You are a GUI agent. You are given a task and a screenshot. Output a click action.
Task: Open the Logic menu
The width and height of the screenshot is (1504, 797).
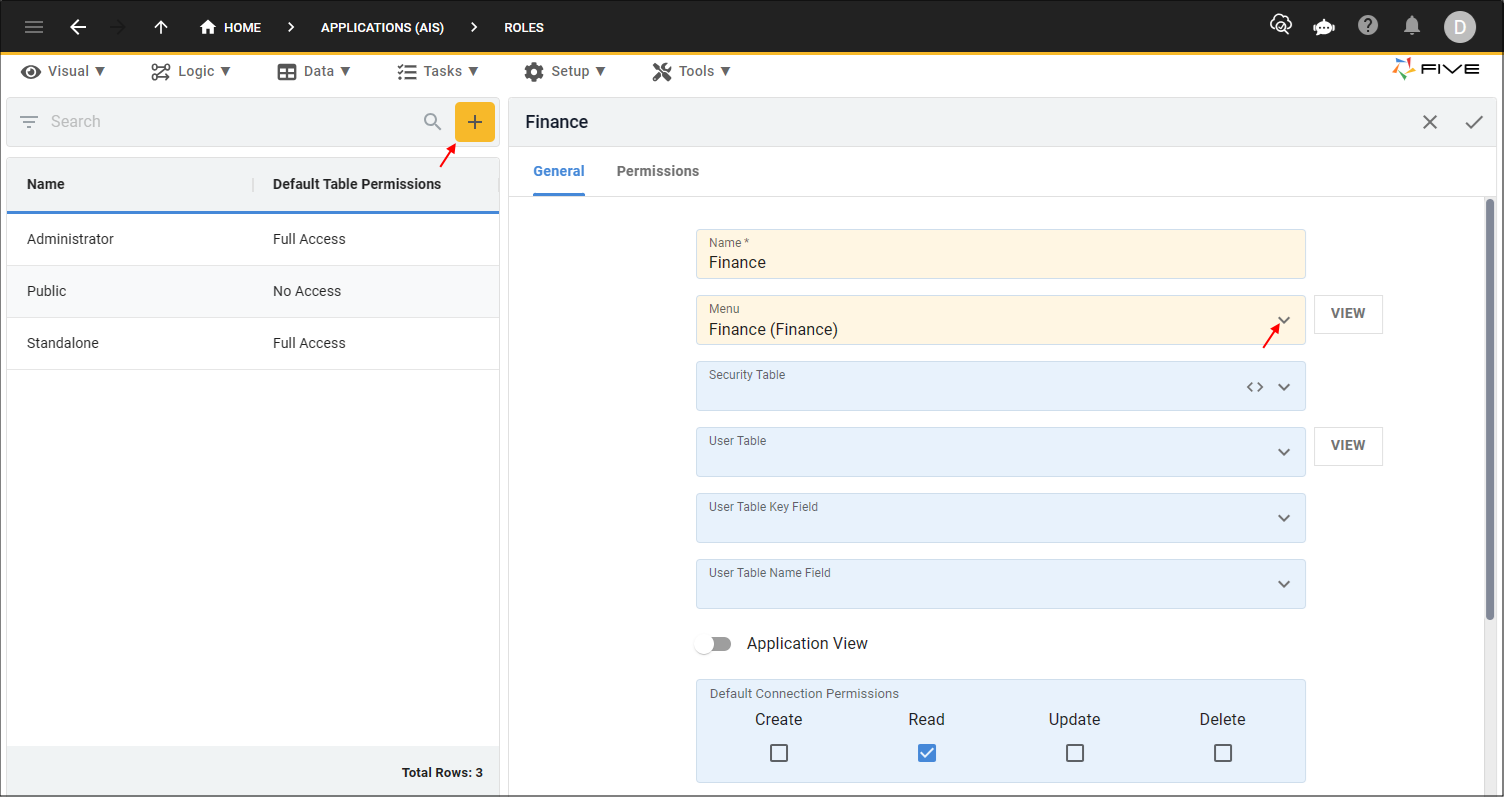click(191, 71)
